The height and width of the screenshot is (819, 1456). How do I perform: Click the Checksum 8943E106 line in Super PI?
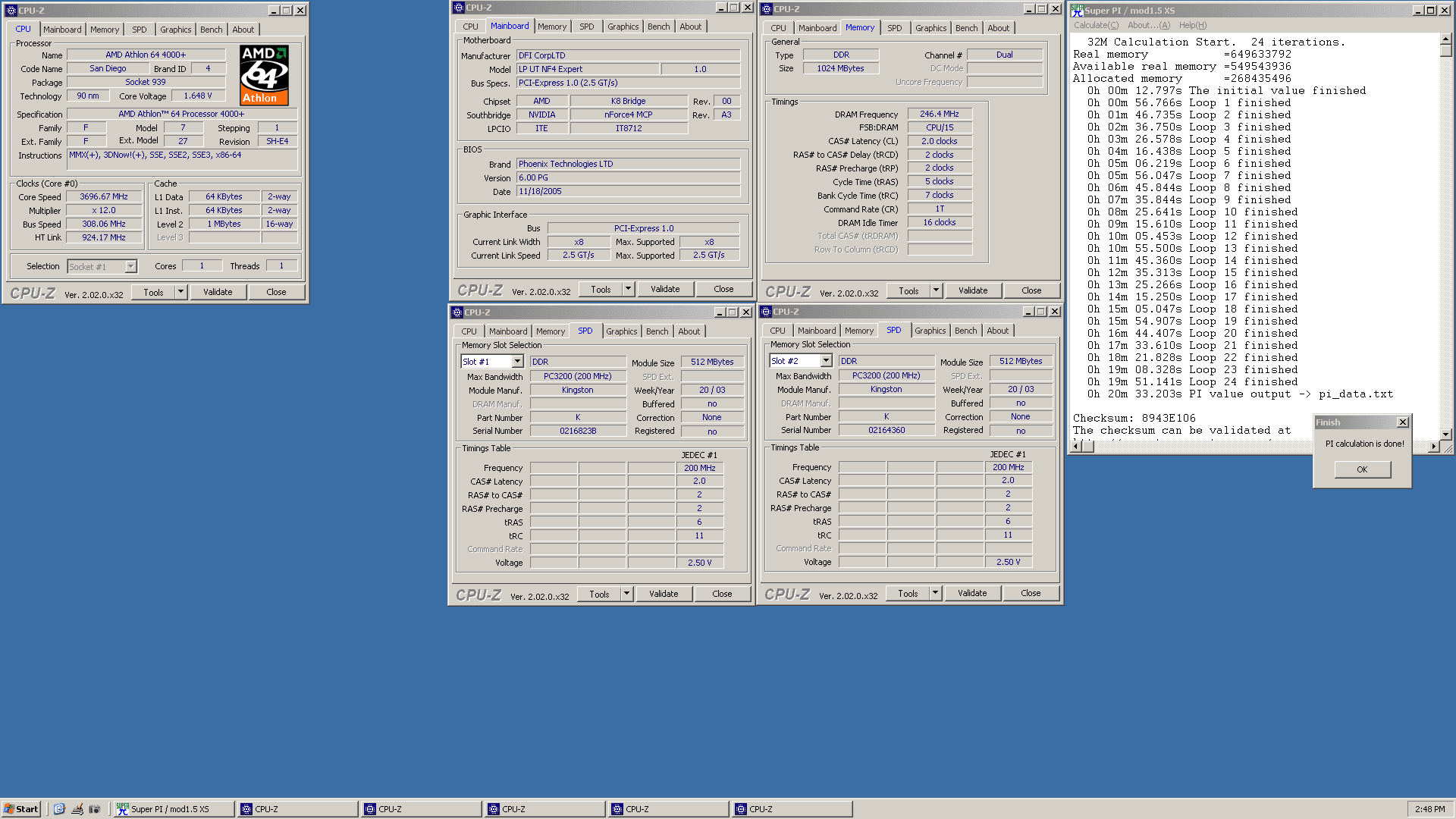point(1134,418)
